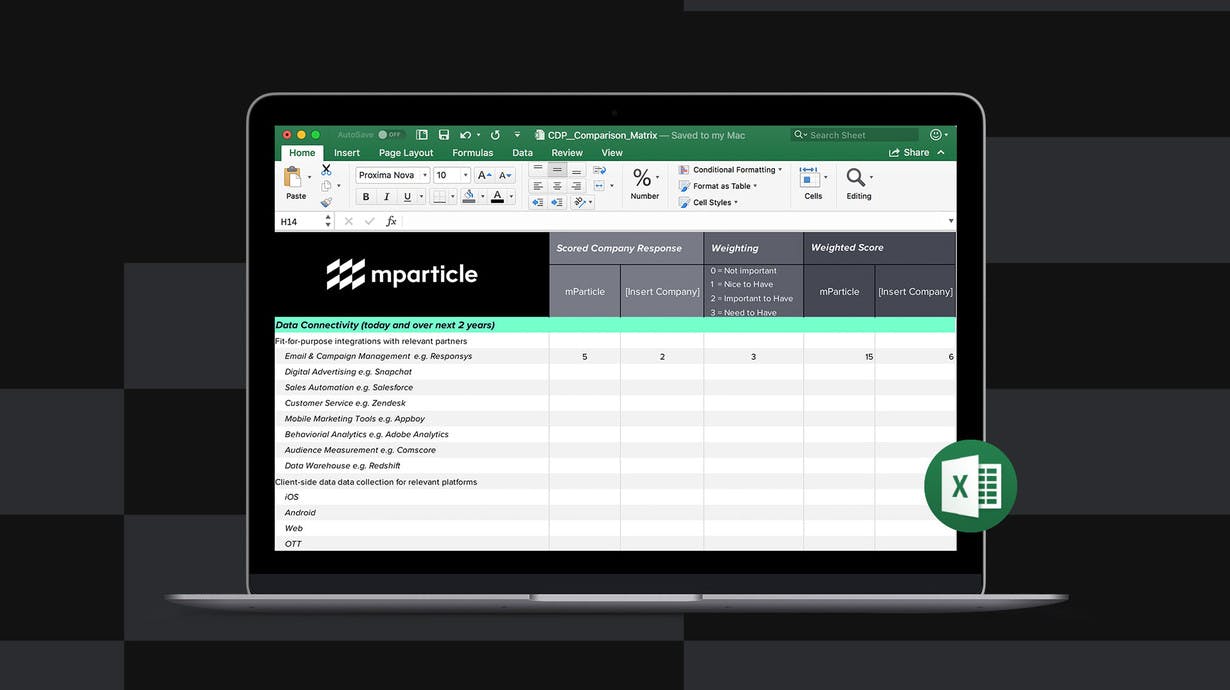Open the Formulas tab
Screen dimensions: 1230x690
(x=473, y=153)
